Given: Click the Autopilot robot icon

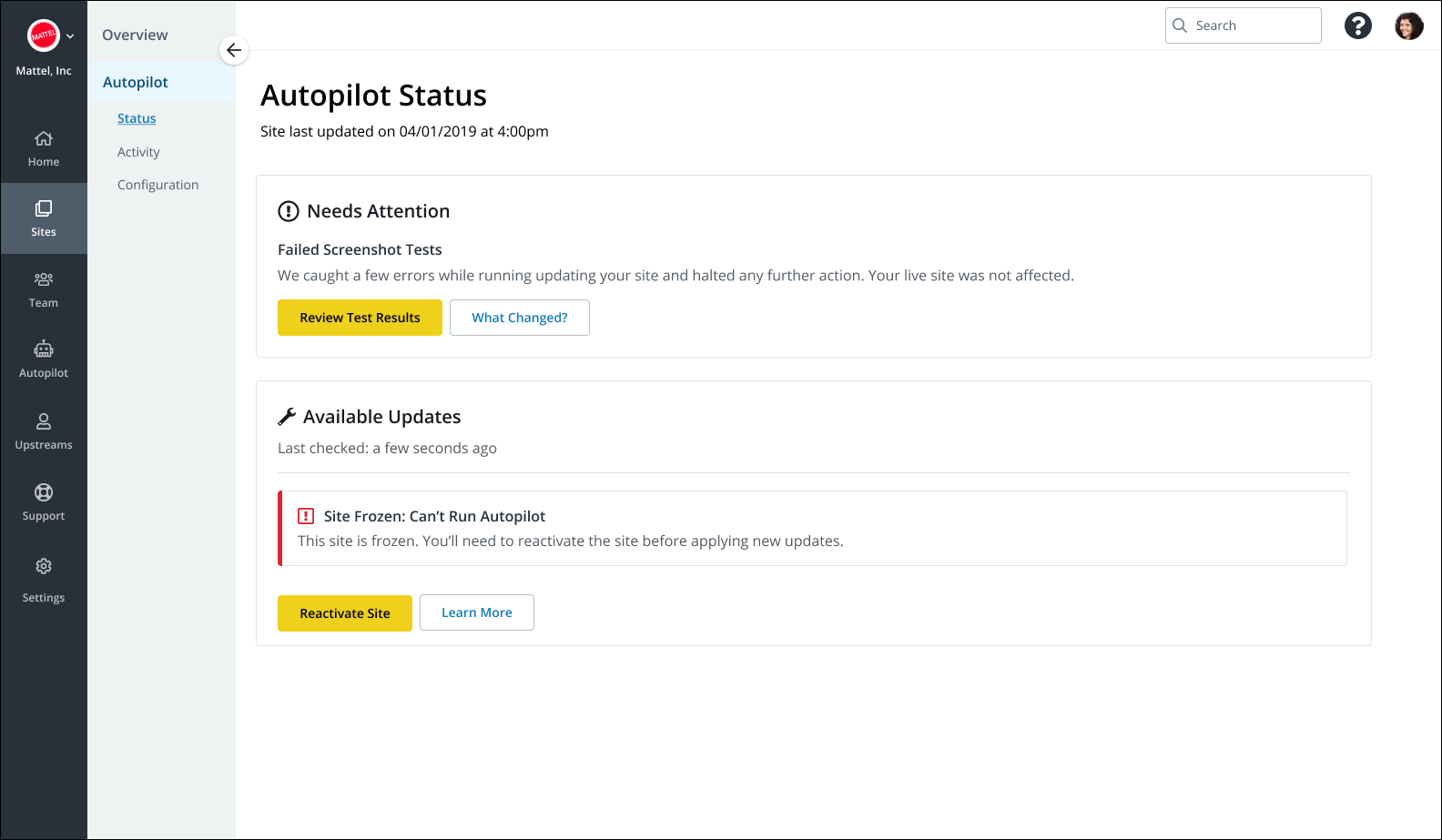Looking at the screenshot, I should (x=44, y=349).
